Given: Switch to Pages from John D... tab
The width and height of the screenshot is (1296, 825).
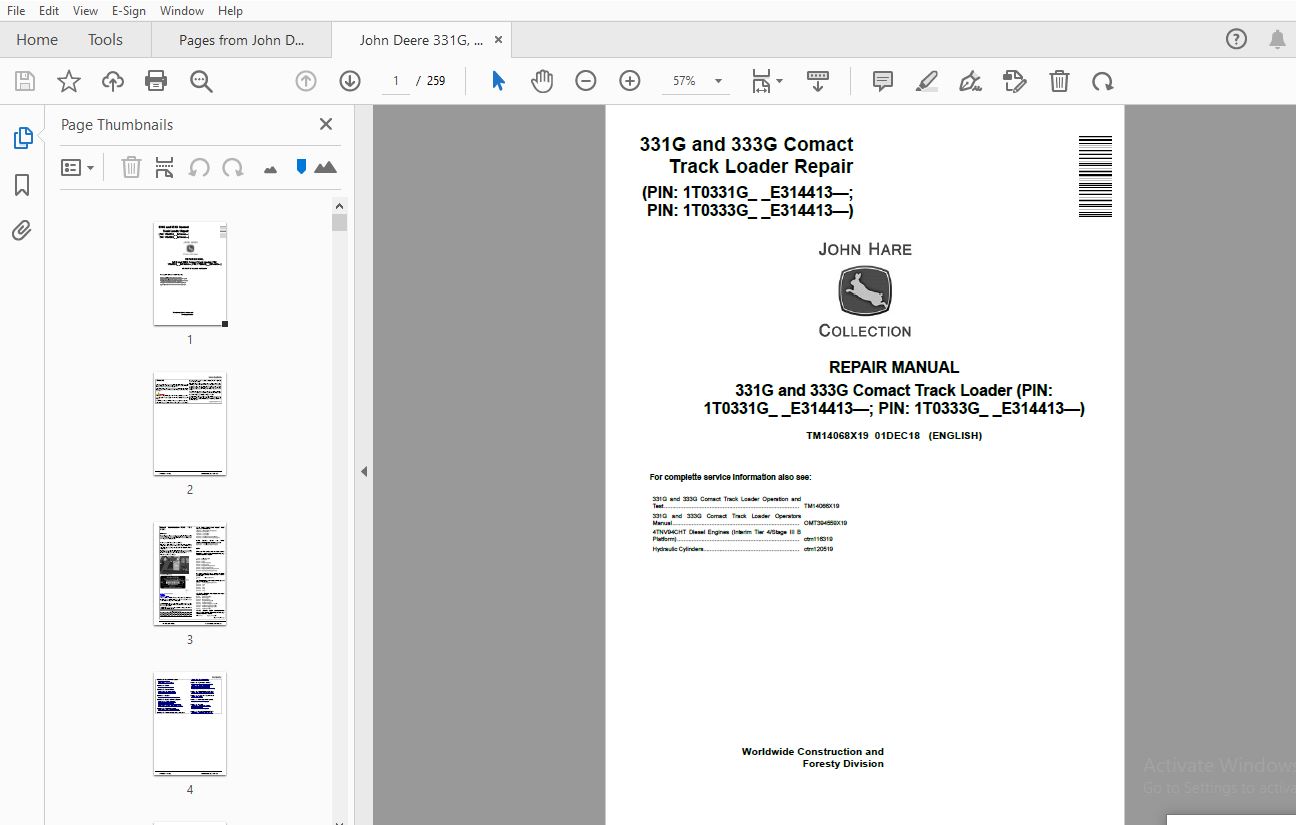Looking at the screenshot, I should 241,40.
